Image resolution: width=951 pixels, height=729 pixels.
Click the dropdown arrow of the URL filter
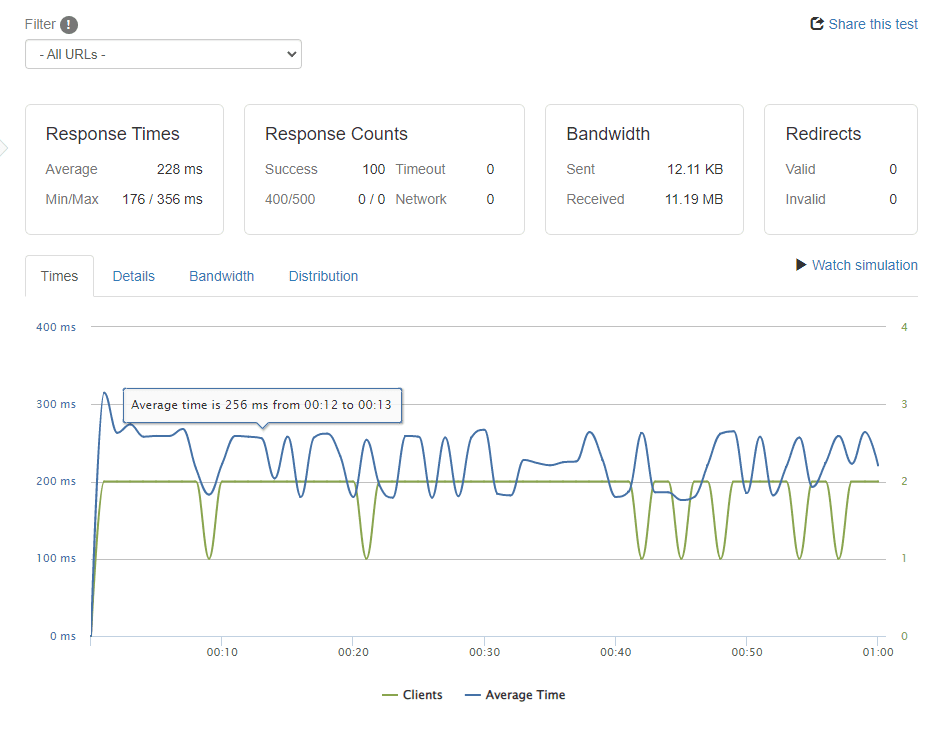(x=290, y=54)
